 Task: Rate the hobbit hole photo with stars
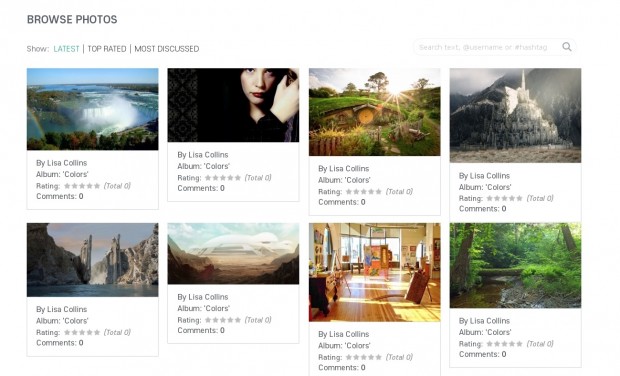(x=364, y=191)
